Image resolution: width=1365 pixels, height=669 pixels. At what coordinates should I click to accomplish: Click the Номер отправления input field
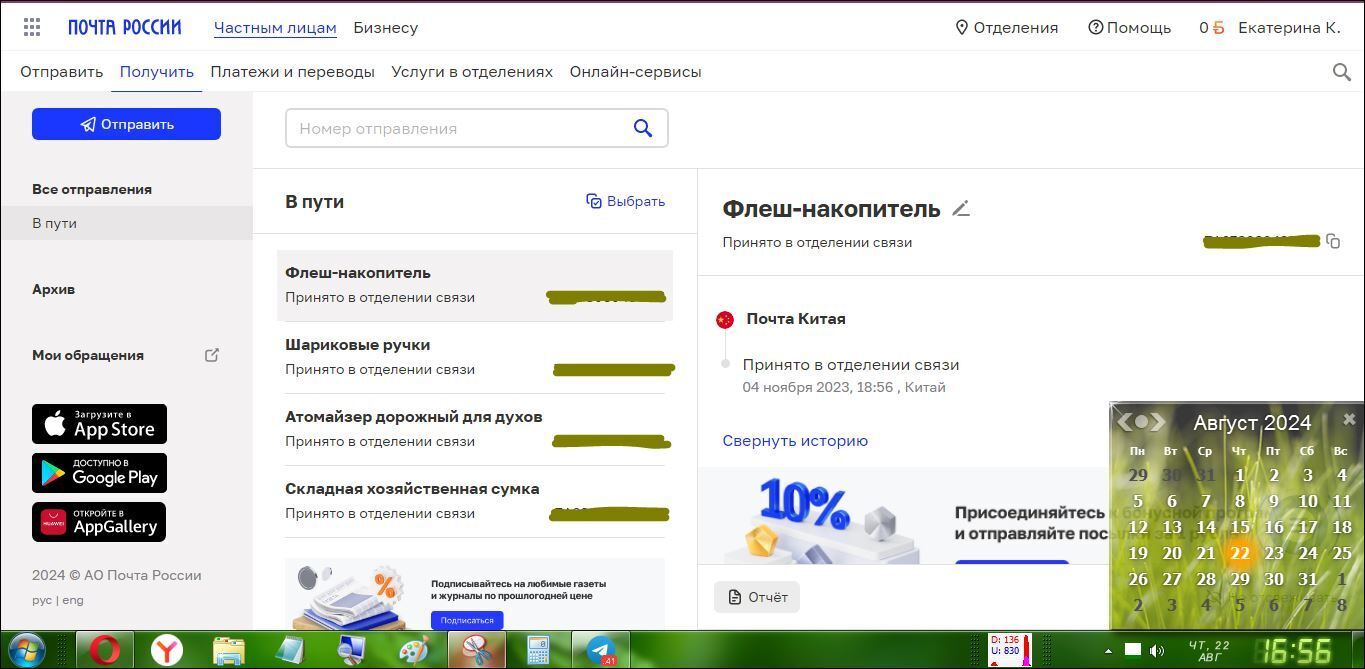(x=460, y=128)
